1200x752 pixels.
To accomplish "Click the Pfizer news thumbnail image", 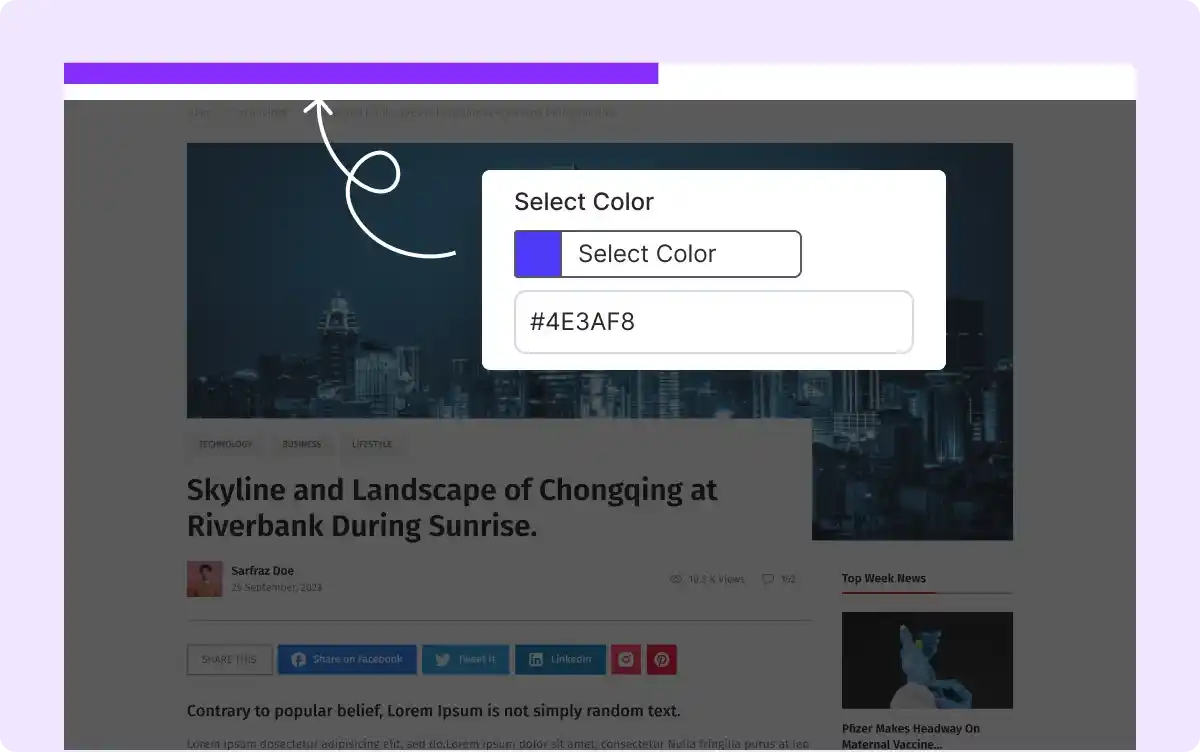I will (x=927, y=660).
